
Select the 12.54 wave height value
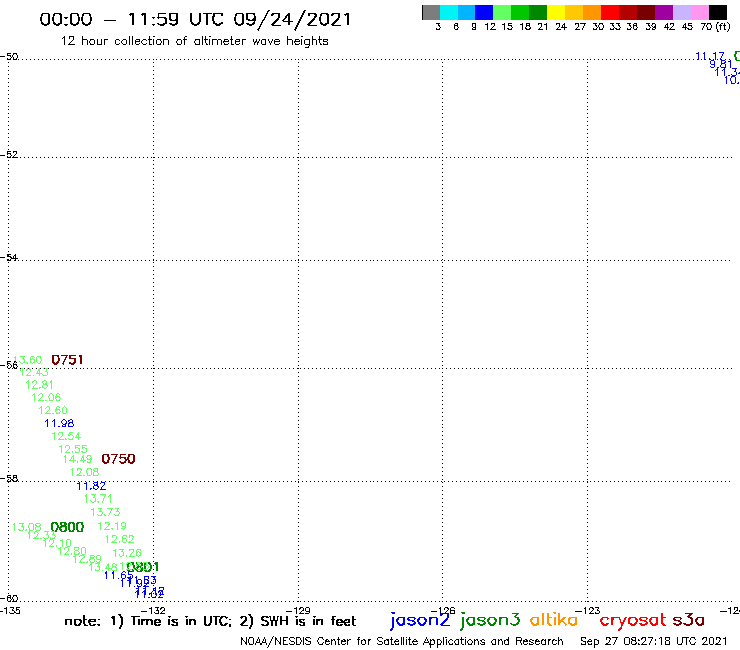[66, 436]
